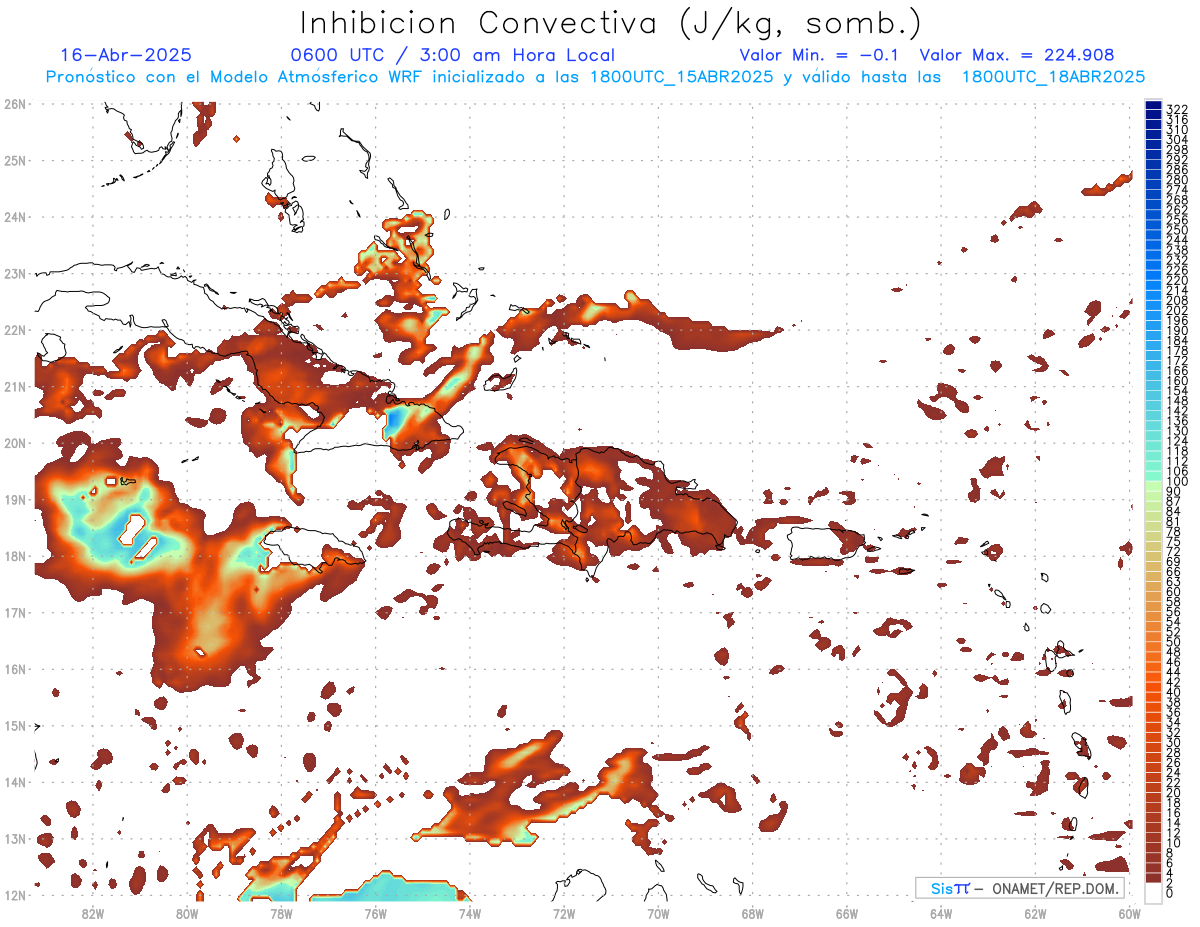
Task: Click the 64W longitude label
Action: 940,913
